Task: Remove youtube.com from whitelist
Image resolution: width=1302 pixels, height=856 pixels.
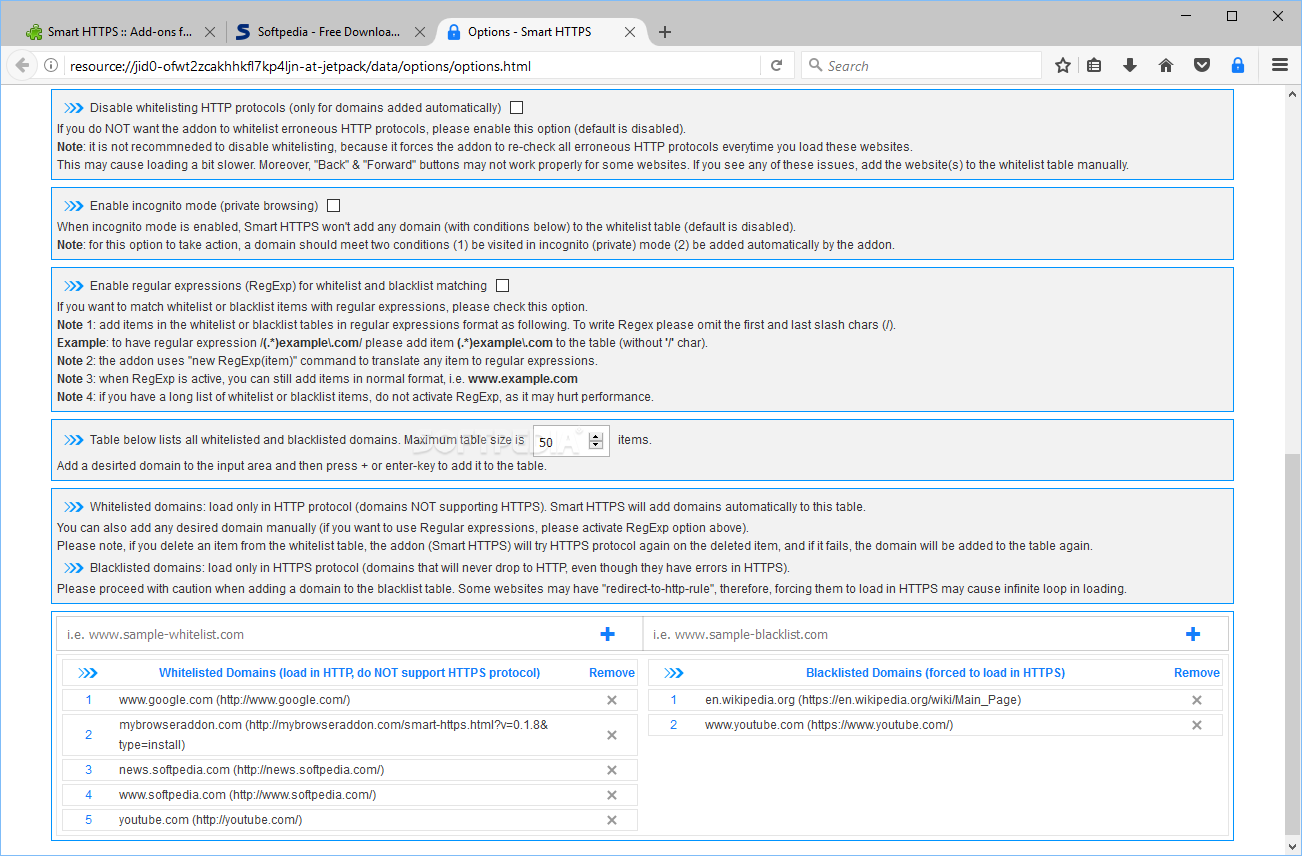Action: 612,820
